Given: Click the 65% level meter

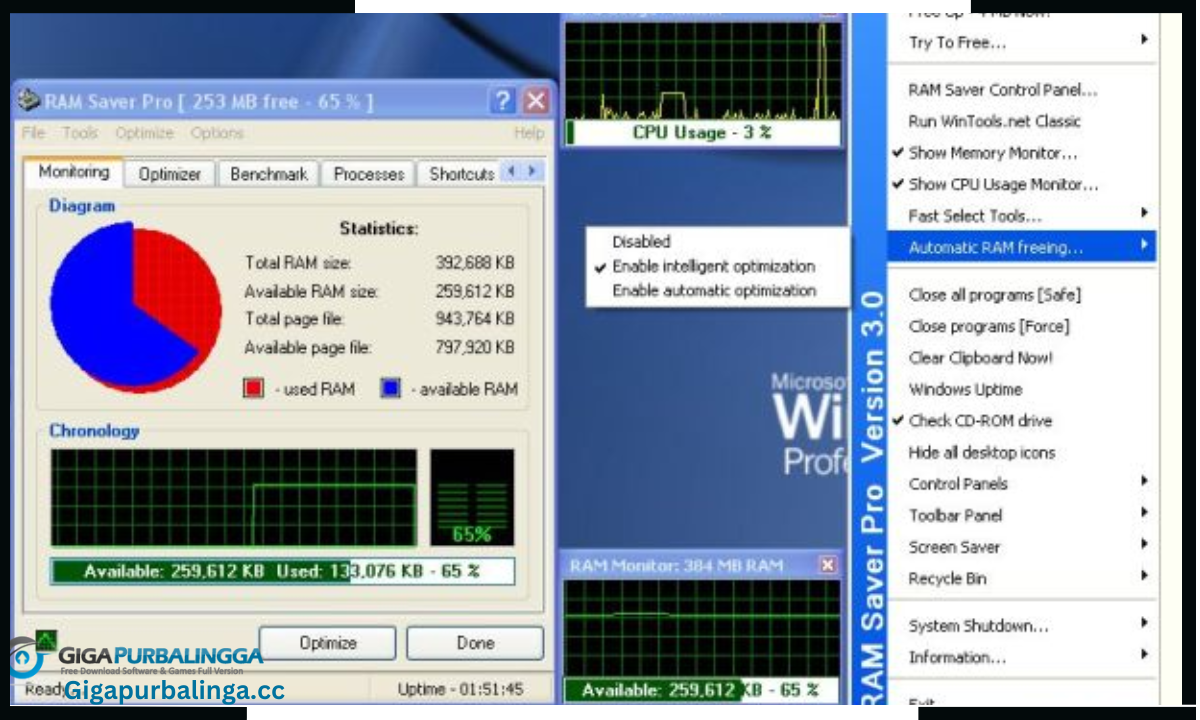Looking at the screenshot, I should [x=472, y=497].
